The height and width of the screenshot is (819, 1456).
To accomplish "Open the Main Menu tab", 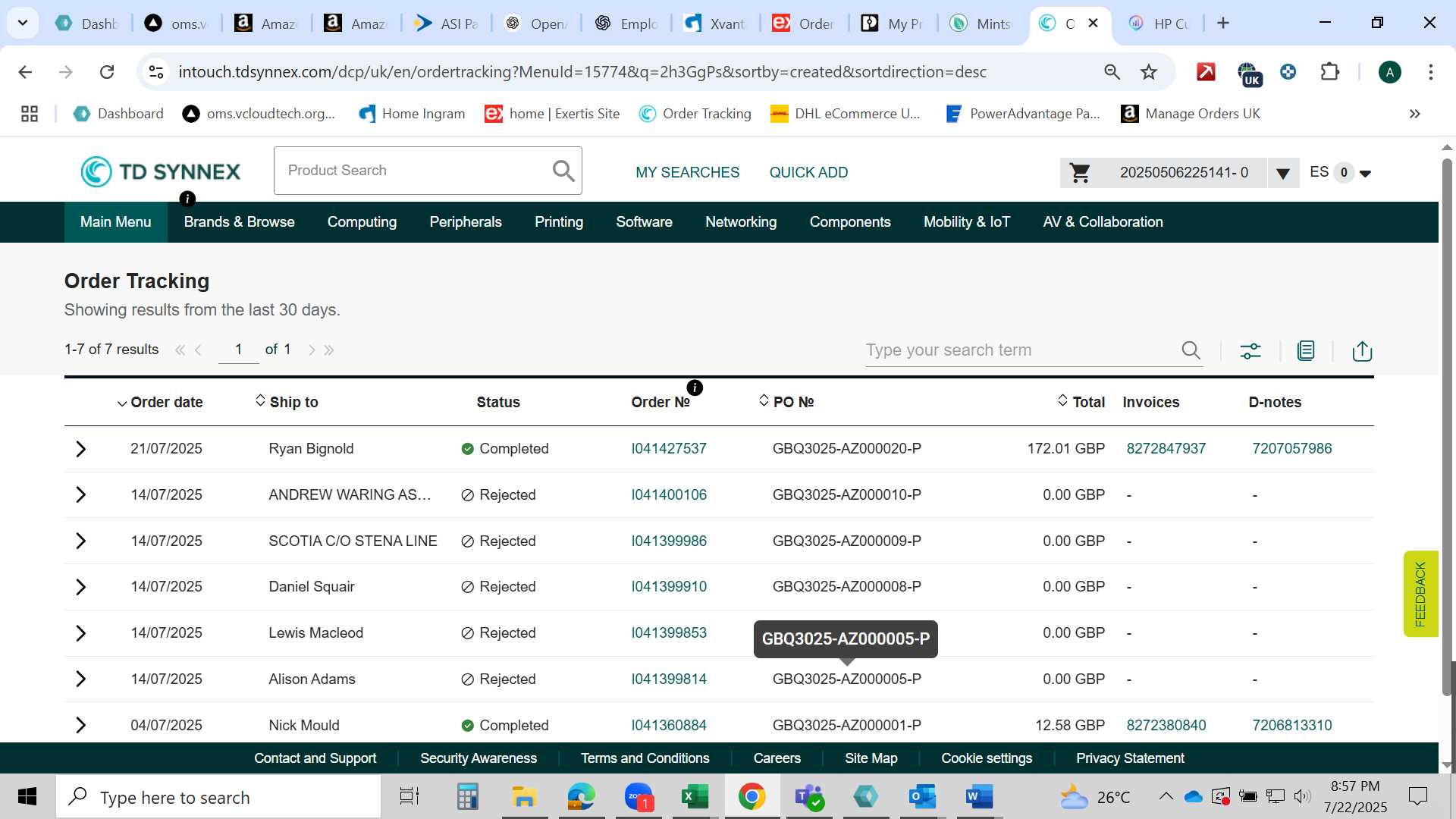I will point(116,222).
